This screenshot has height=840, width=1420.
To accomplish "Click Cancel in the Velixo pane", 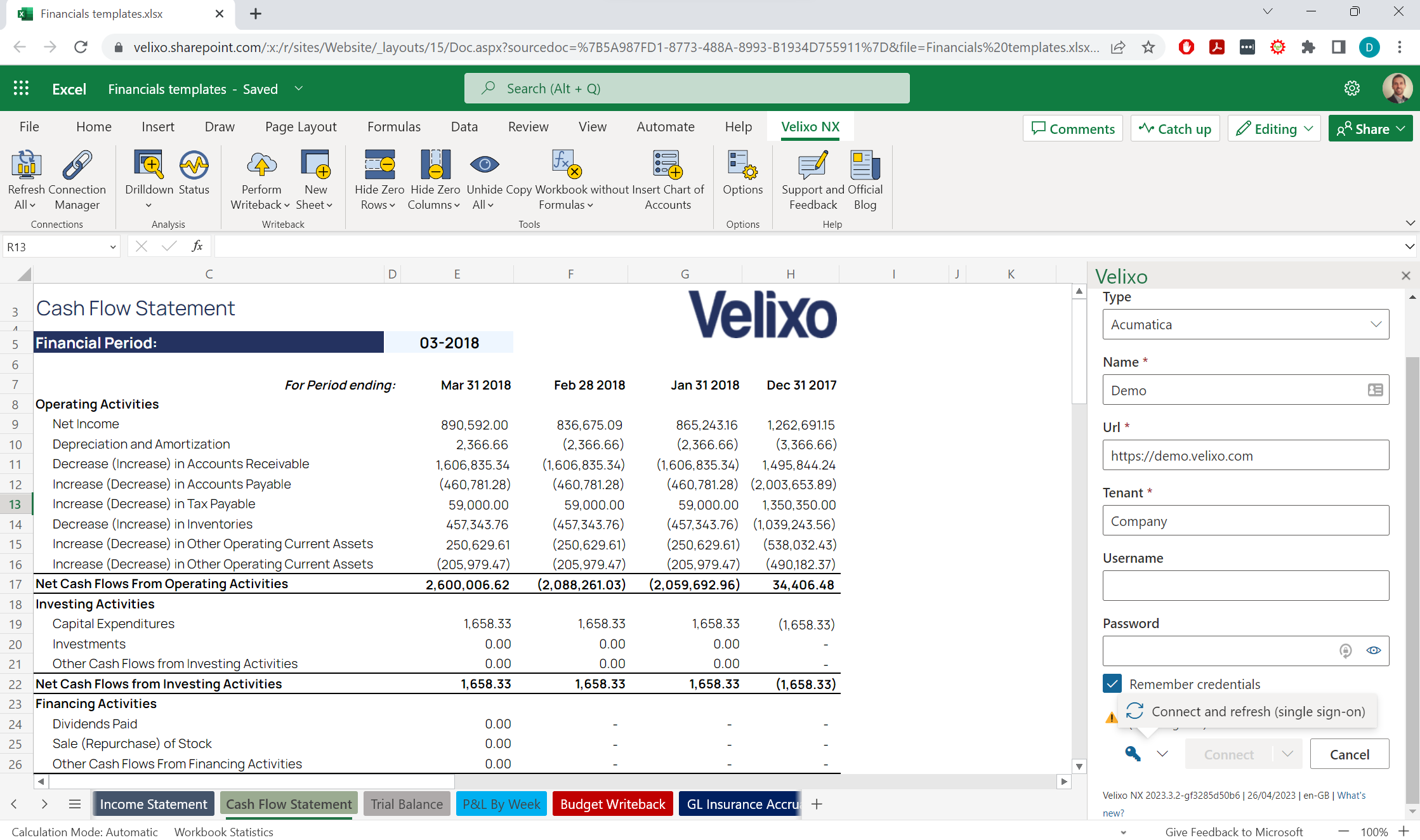I will (1349, 754).
